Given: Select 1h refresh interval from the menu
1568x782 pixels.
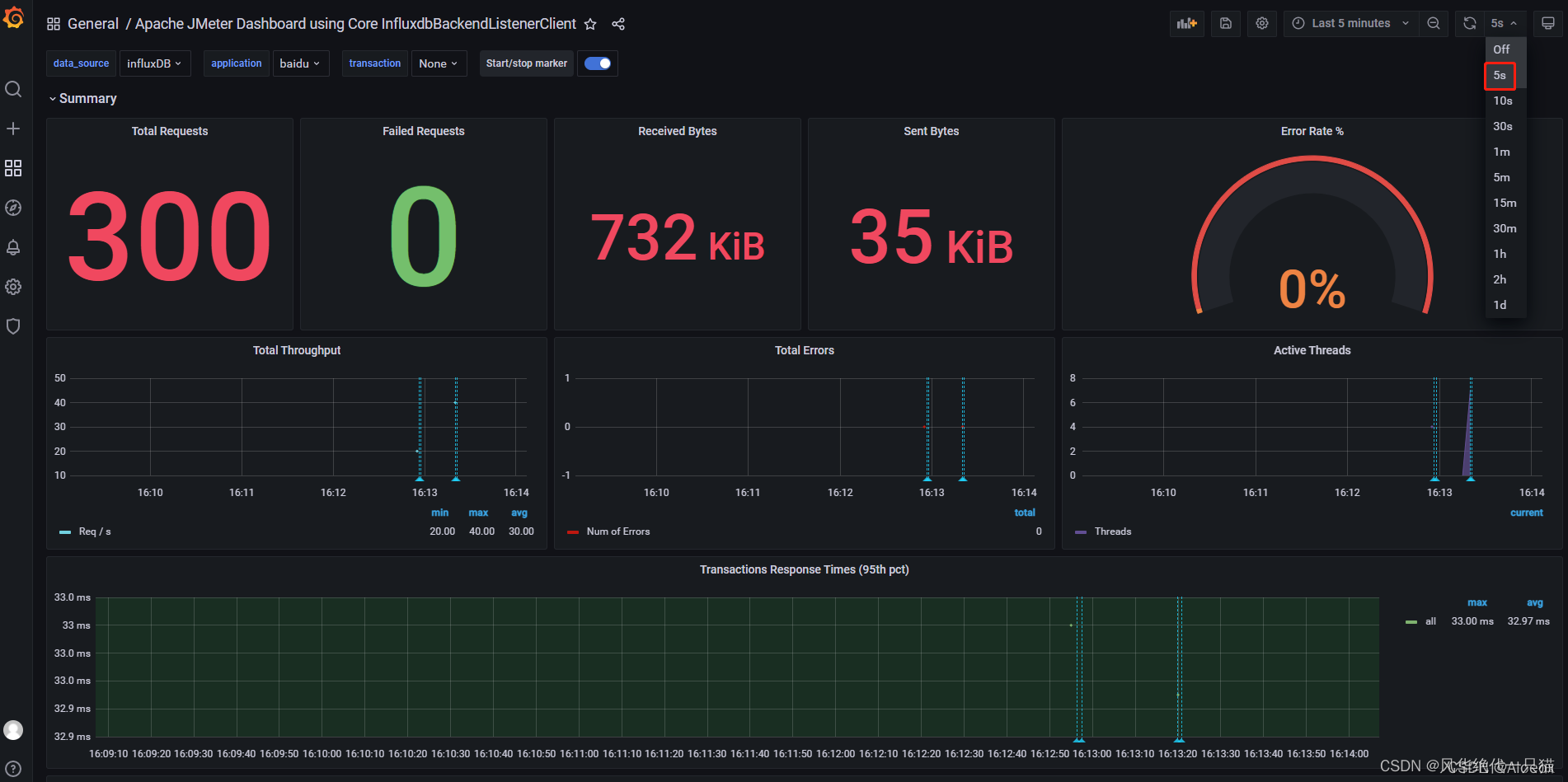Looking at the screenshot, I should click(1500, 254).
